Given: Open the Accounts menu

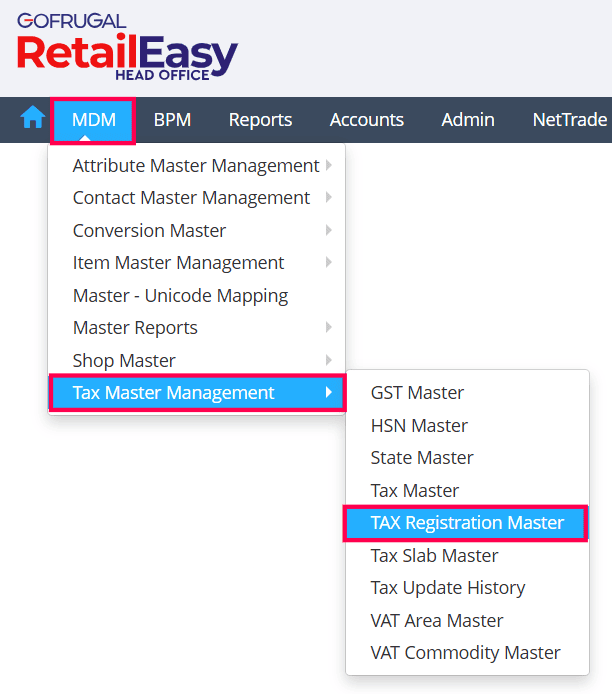Looking at the screenshot, I should [x=366, y=120].
